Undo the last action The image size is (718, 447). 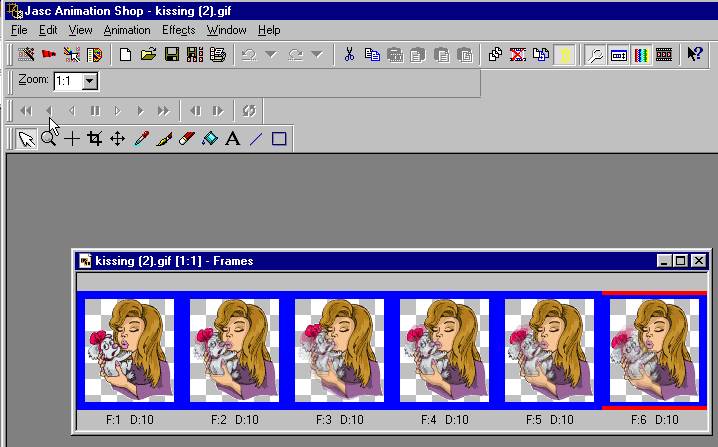[249, 55]
